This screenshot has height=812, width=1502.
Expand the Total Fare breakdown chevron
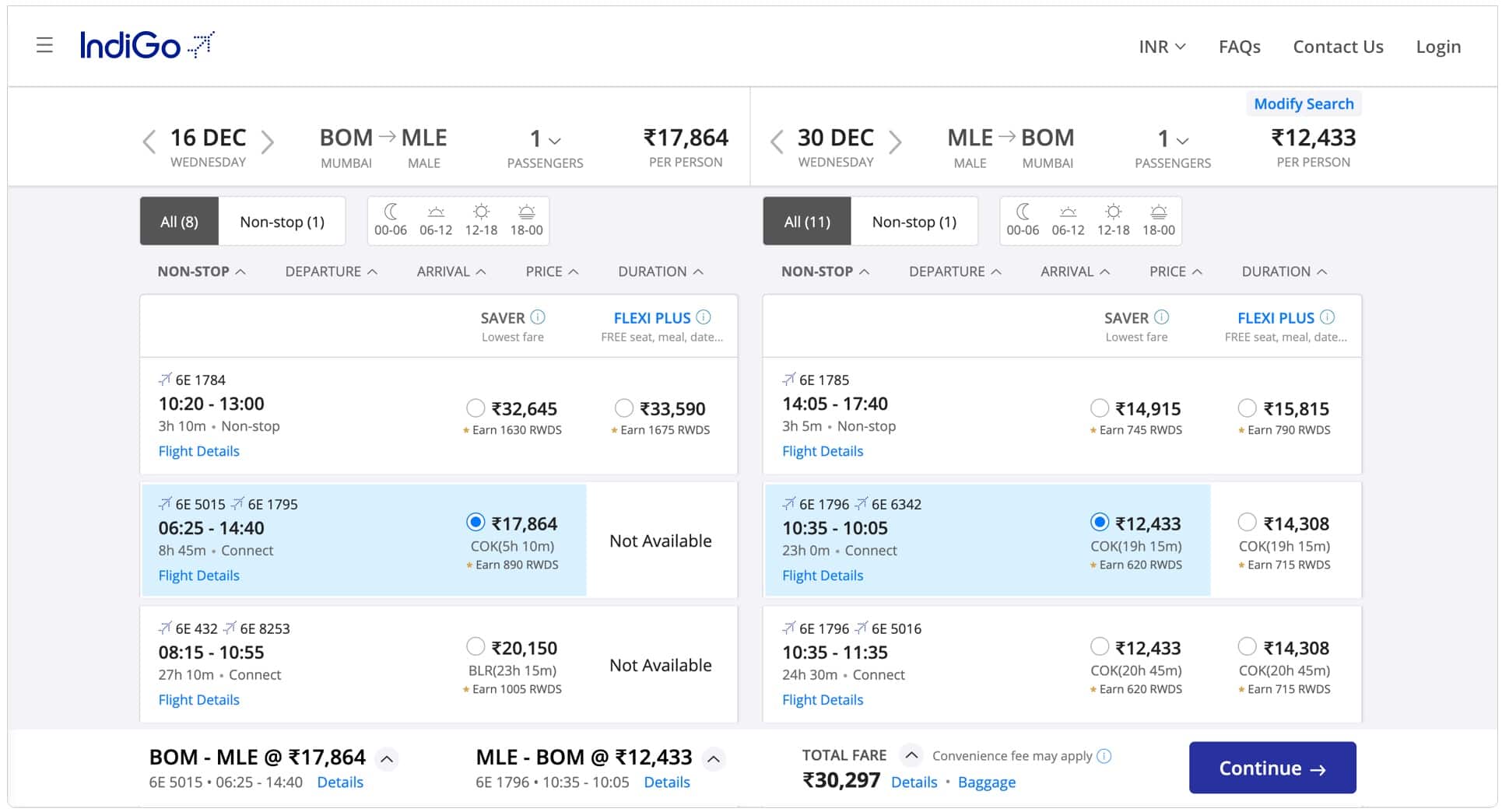(x=911, y=755)
